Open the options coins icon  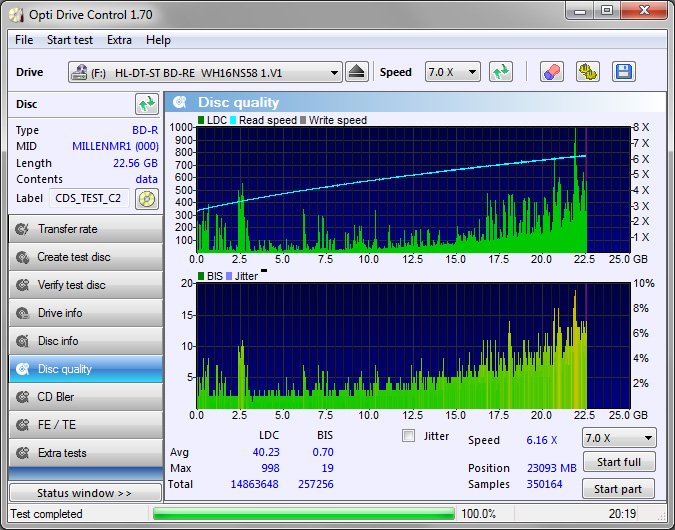(587, 72)
